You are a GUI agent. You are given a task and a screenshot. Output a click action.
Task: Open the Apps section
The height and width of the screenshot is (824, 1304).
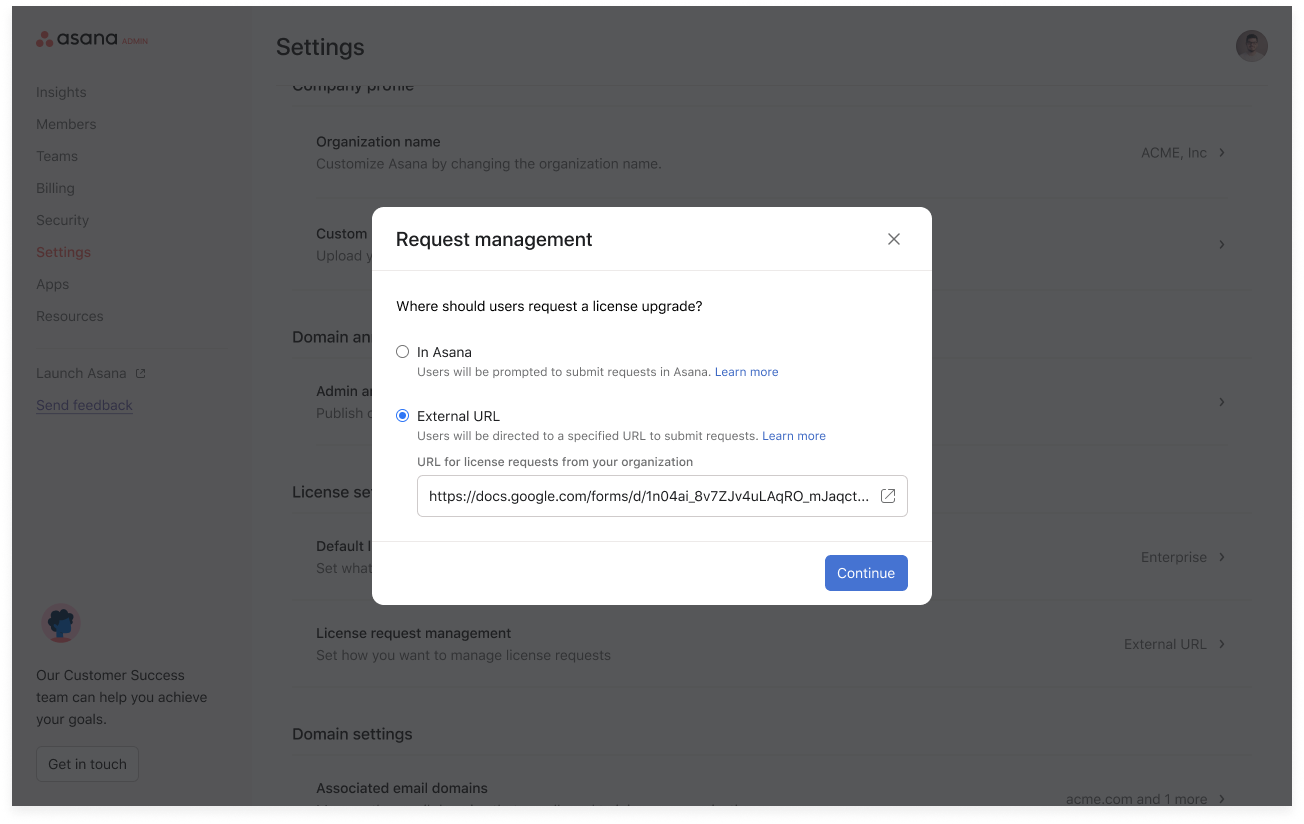click(52, 284)
